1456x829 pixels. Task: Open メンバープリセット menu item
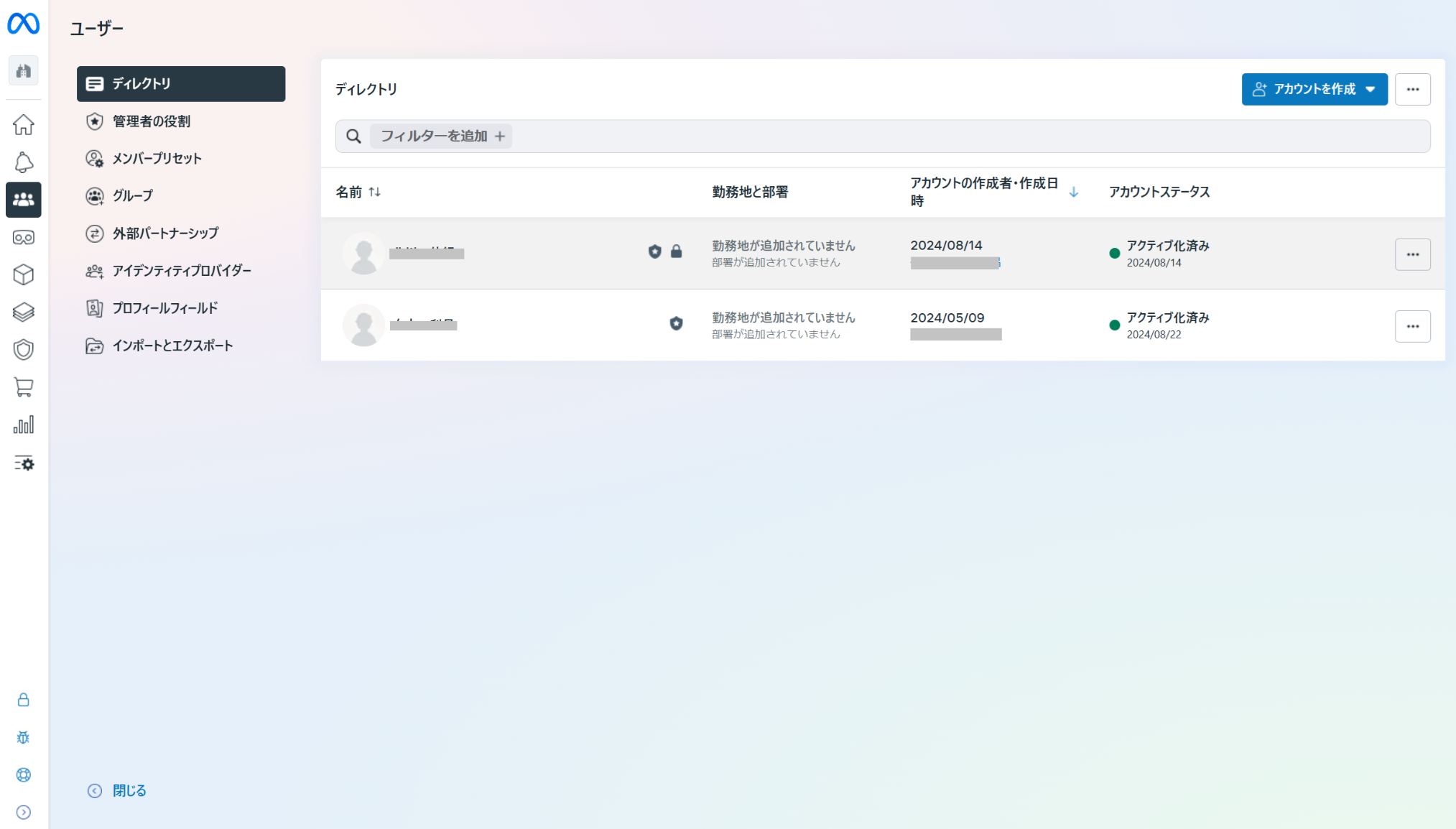181,159
